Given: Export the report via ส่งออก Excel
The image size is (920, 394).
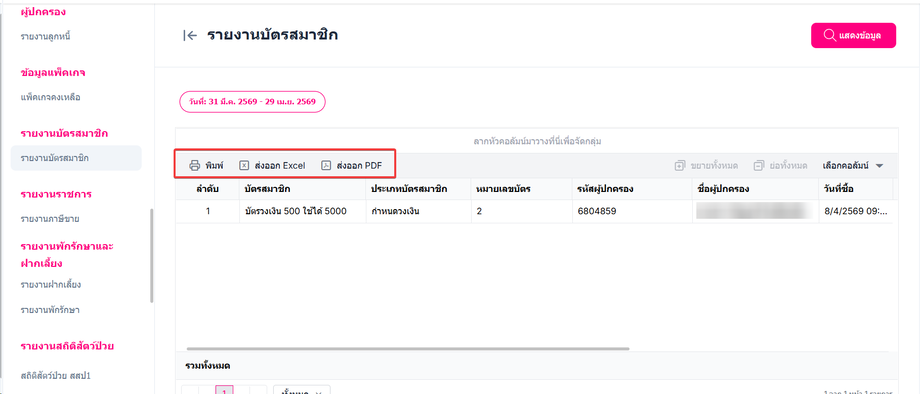Looking at the screenshot, I should pyautogui.click(x=272, y=165).
